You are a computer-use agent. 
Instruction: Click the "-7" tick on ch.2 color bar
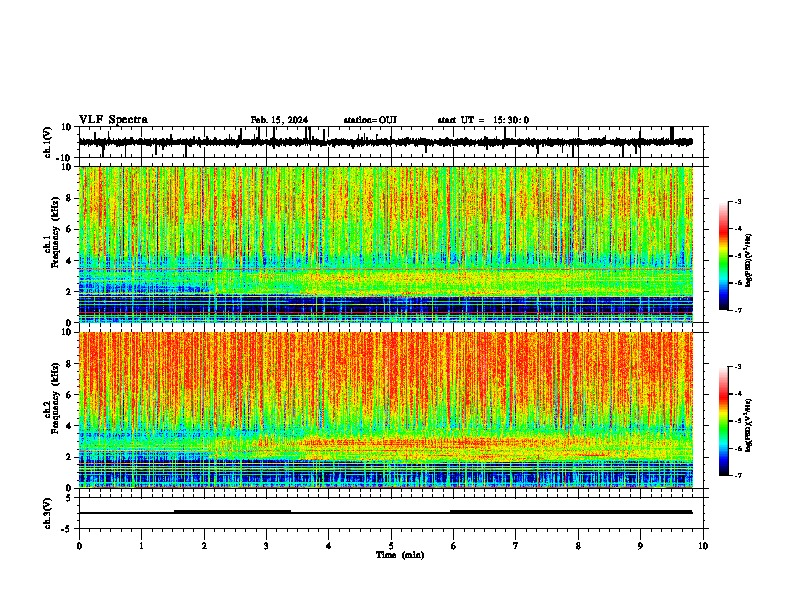pyautogui.click(x=738, y=475)
